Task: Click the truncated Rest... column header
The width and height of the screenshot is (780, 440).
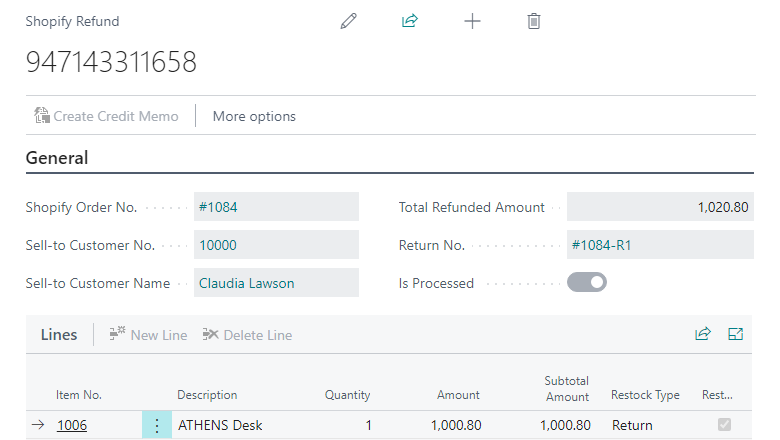Action: (x=717, y=395)
